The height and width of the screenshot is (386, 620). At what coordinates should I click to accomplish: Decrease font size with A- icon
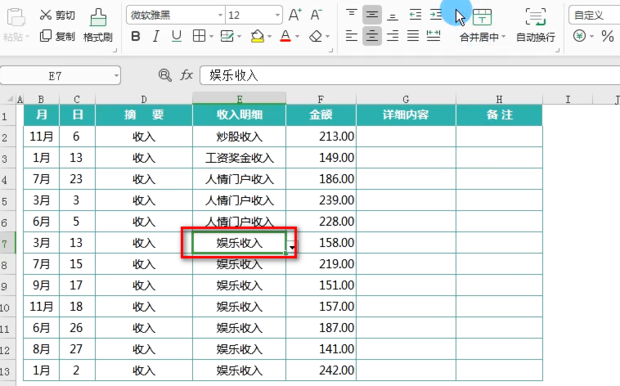click(316, 15)
